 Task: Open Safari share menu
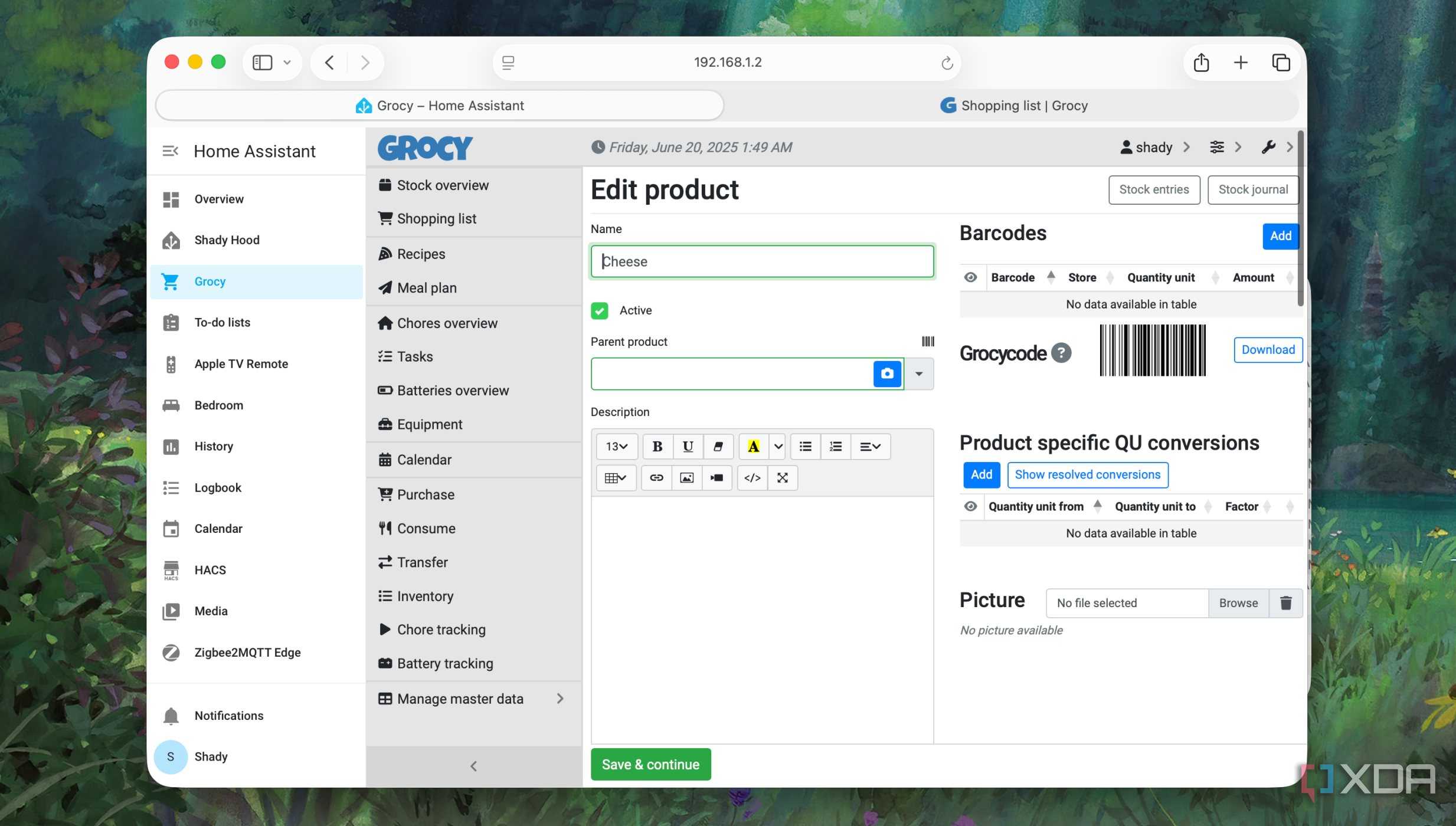[x=1201, y=63]
